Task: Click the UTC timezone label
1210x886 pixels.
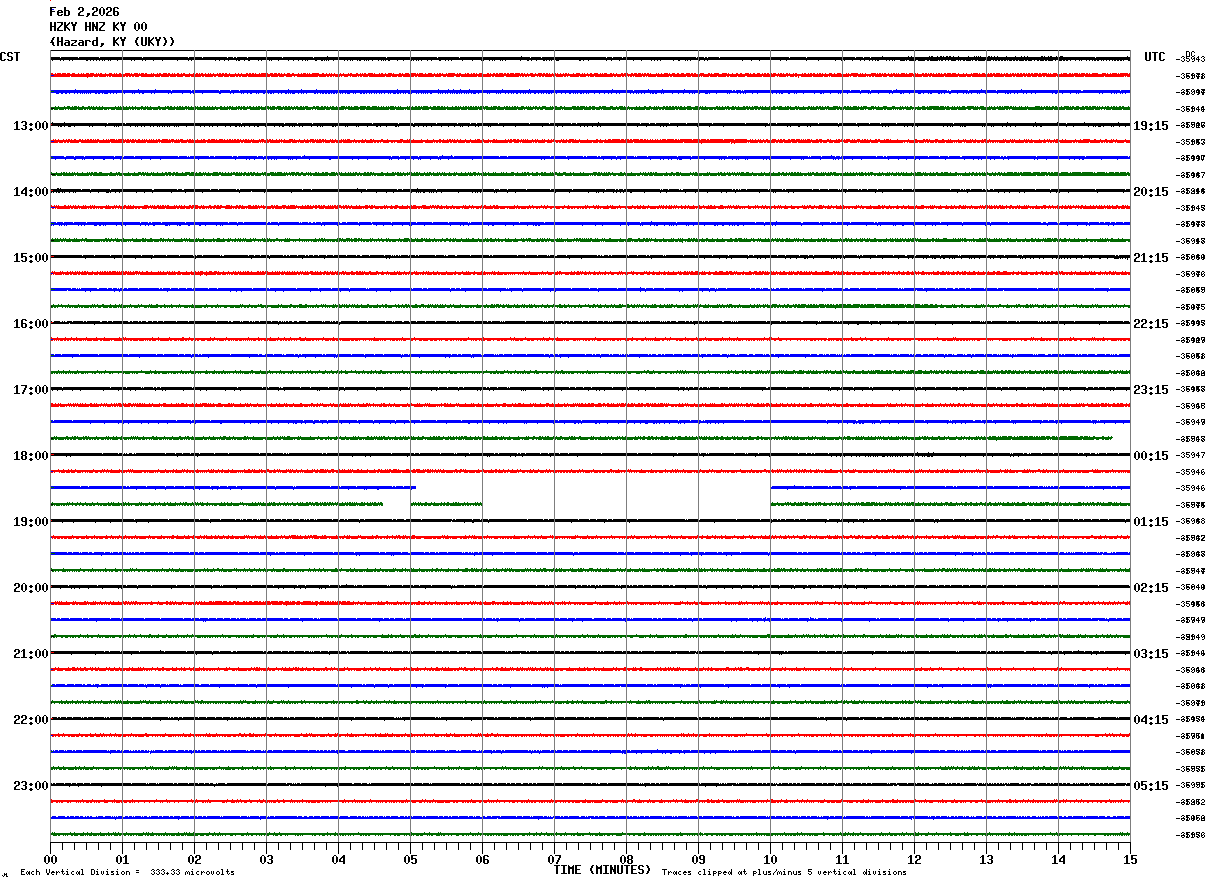Action: 1155,57
